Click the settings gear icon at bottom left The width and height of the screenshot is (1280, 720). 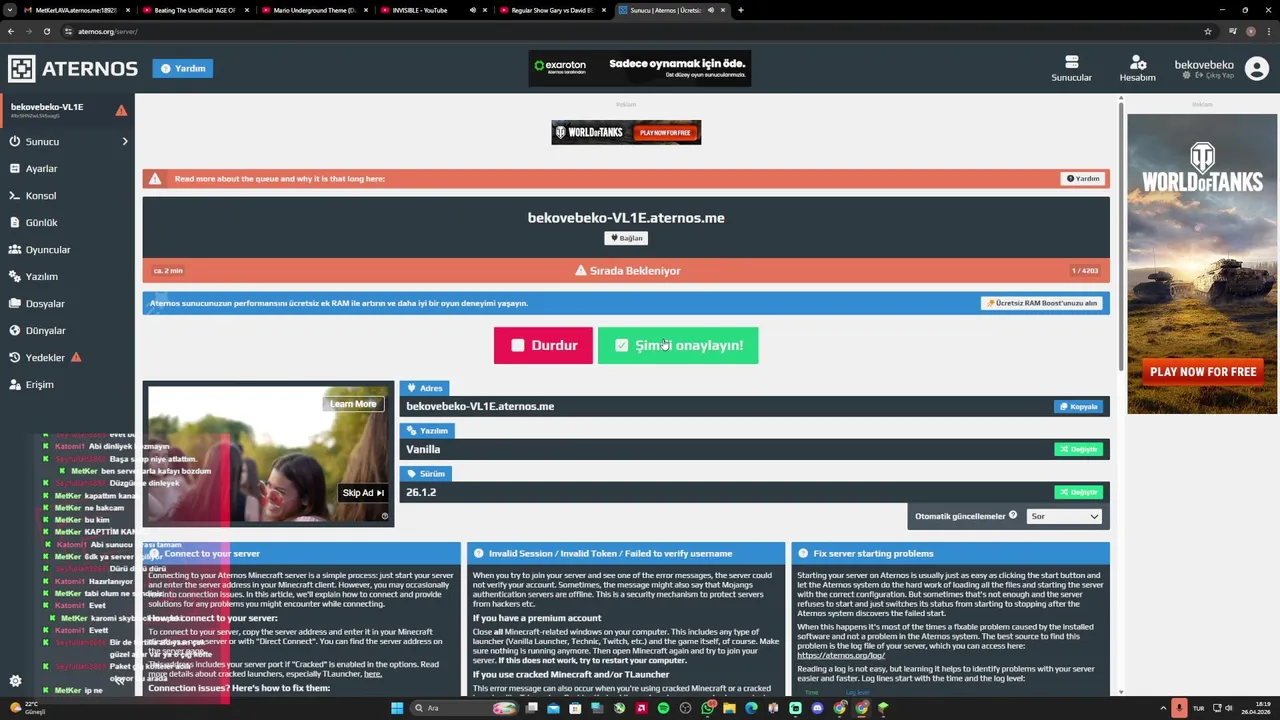click(x=15, y=681)
